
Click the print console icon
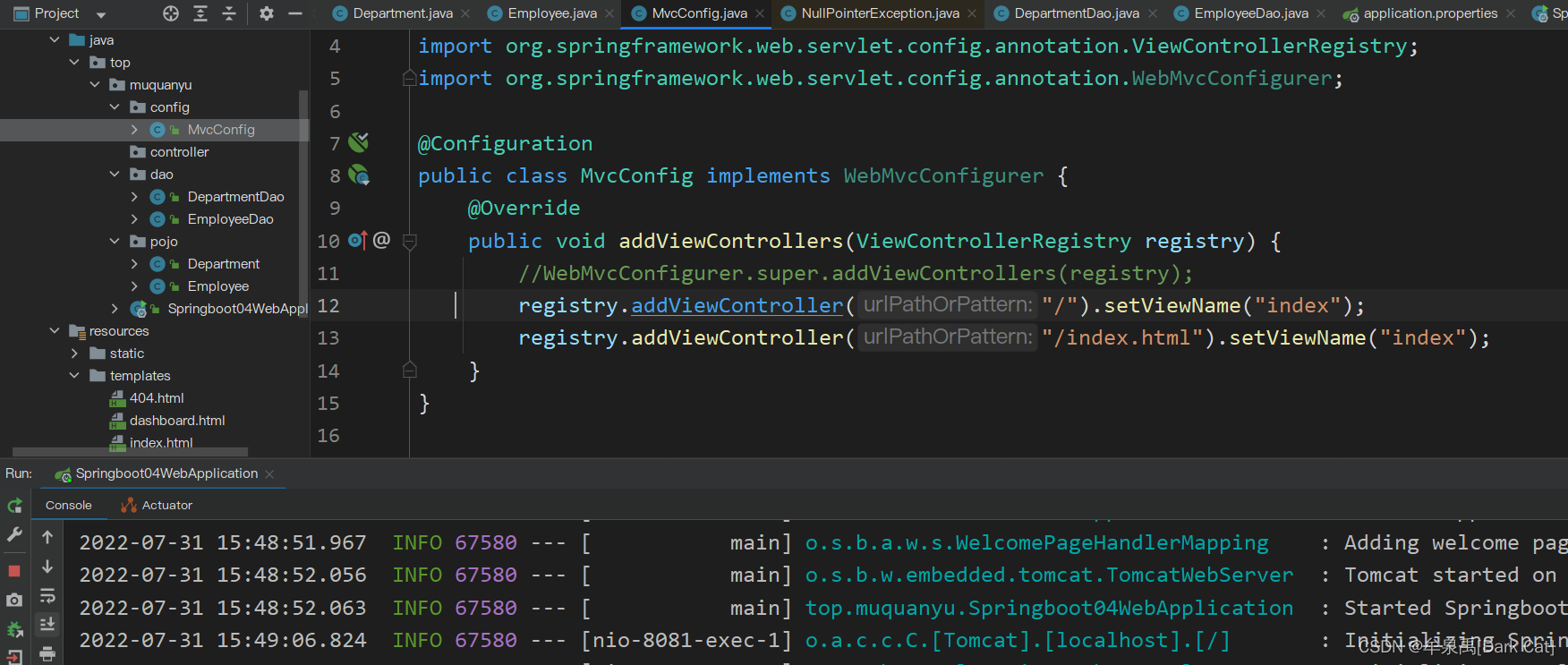pyautogui.click(x=47, y=653)
